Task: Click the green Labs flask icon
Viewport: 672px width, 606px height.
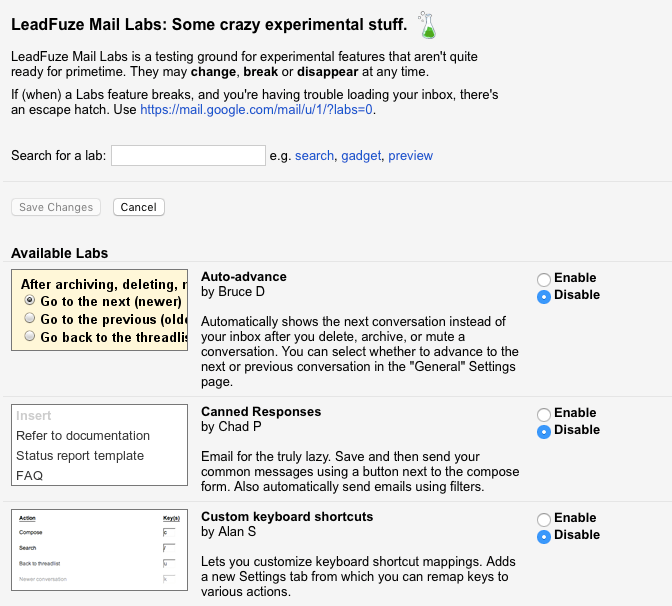Action: click(427, 25)
